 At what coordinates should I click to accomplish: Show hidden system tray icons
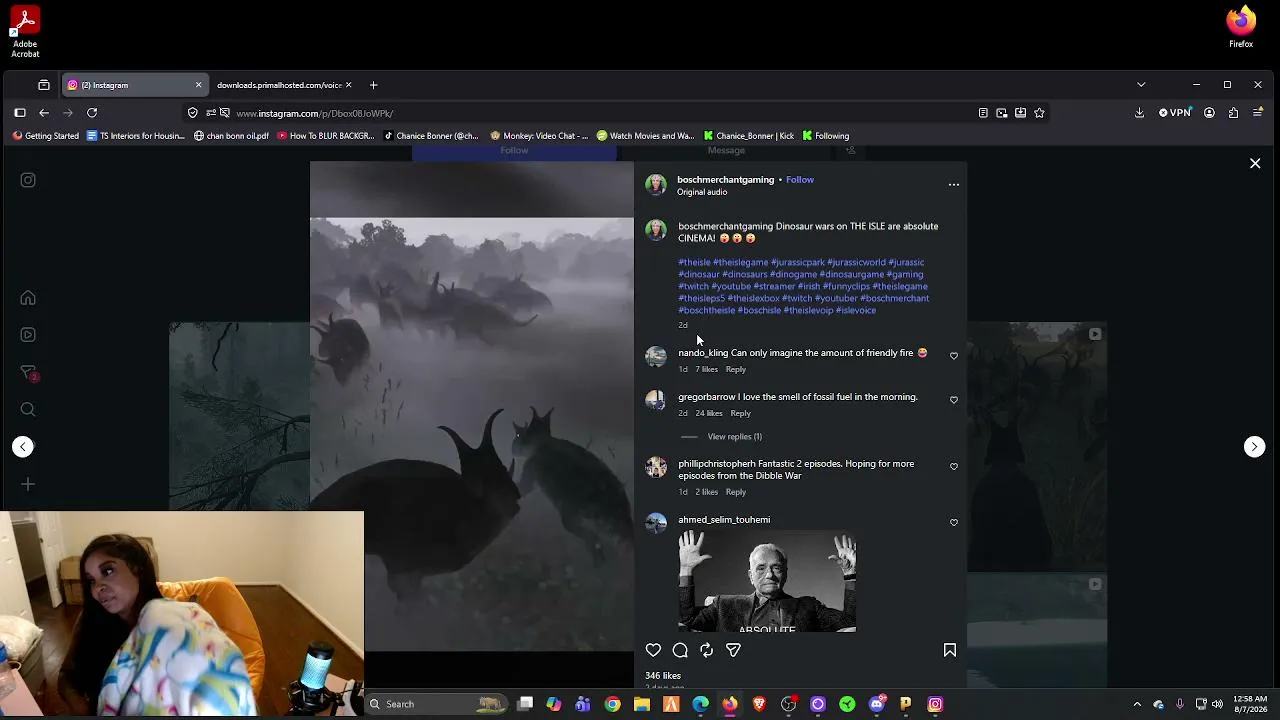click(1137, 704)
